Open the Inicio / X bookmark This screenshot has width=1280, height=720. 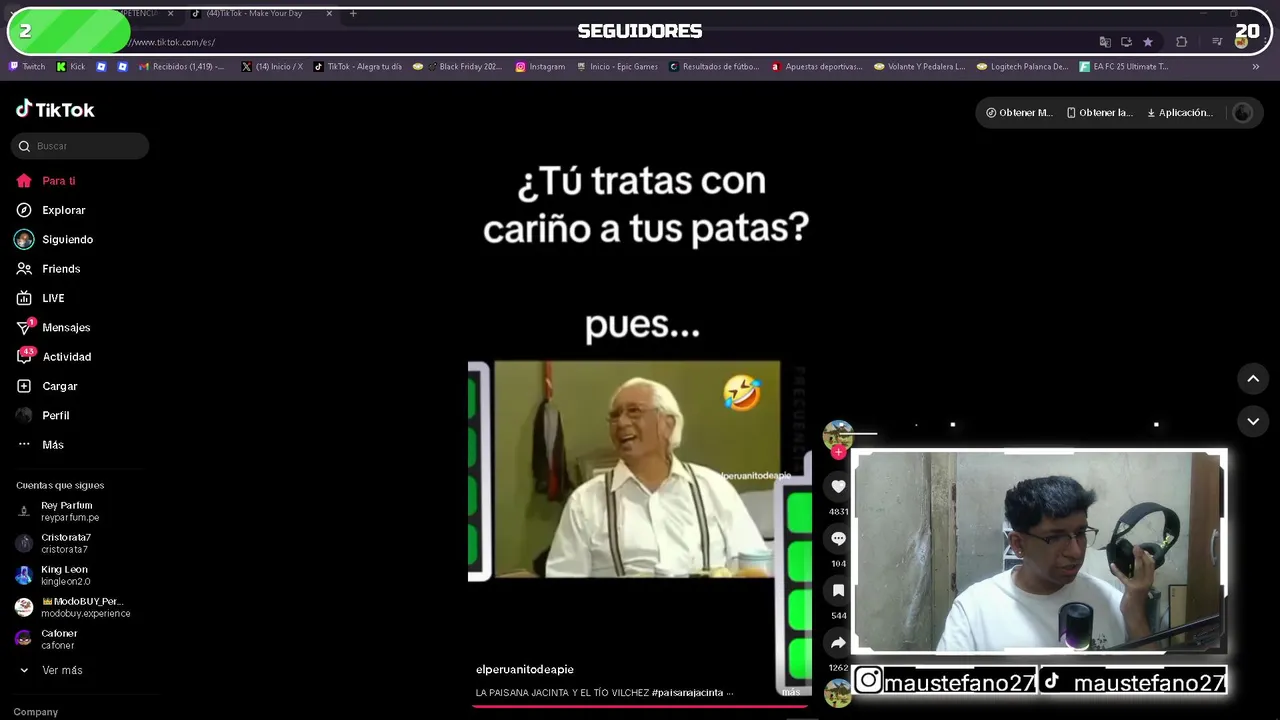[272, 67]
